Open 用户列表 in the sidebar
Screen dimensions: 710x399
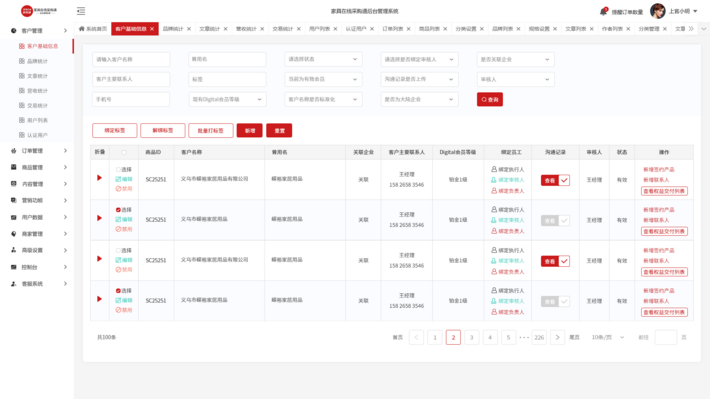point(37,120)
